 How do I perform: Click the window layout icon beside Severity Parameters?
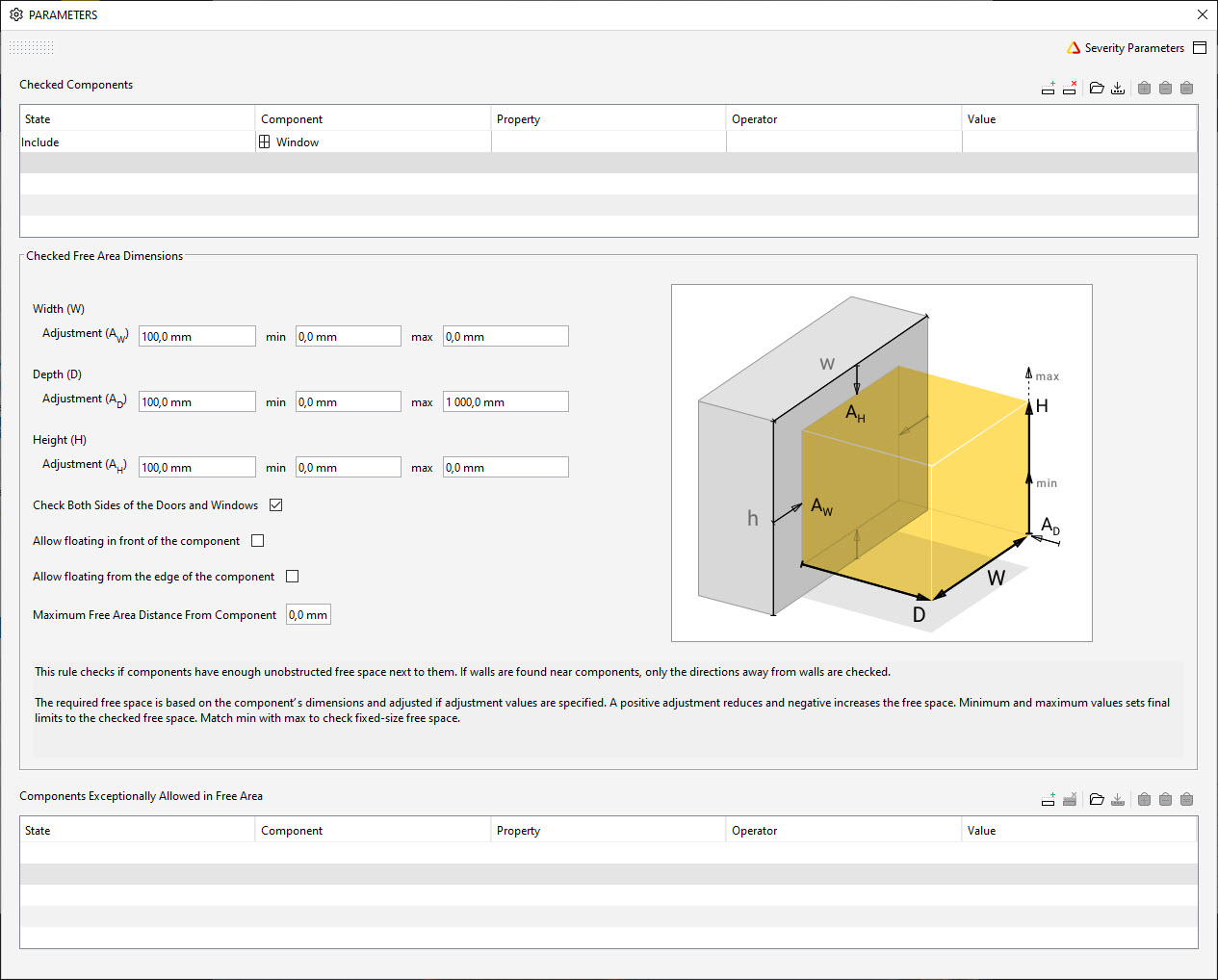[x=1200, y=47]
